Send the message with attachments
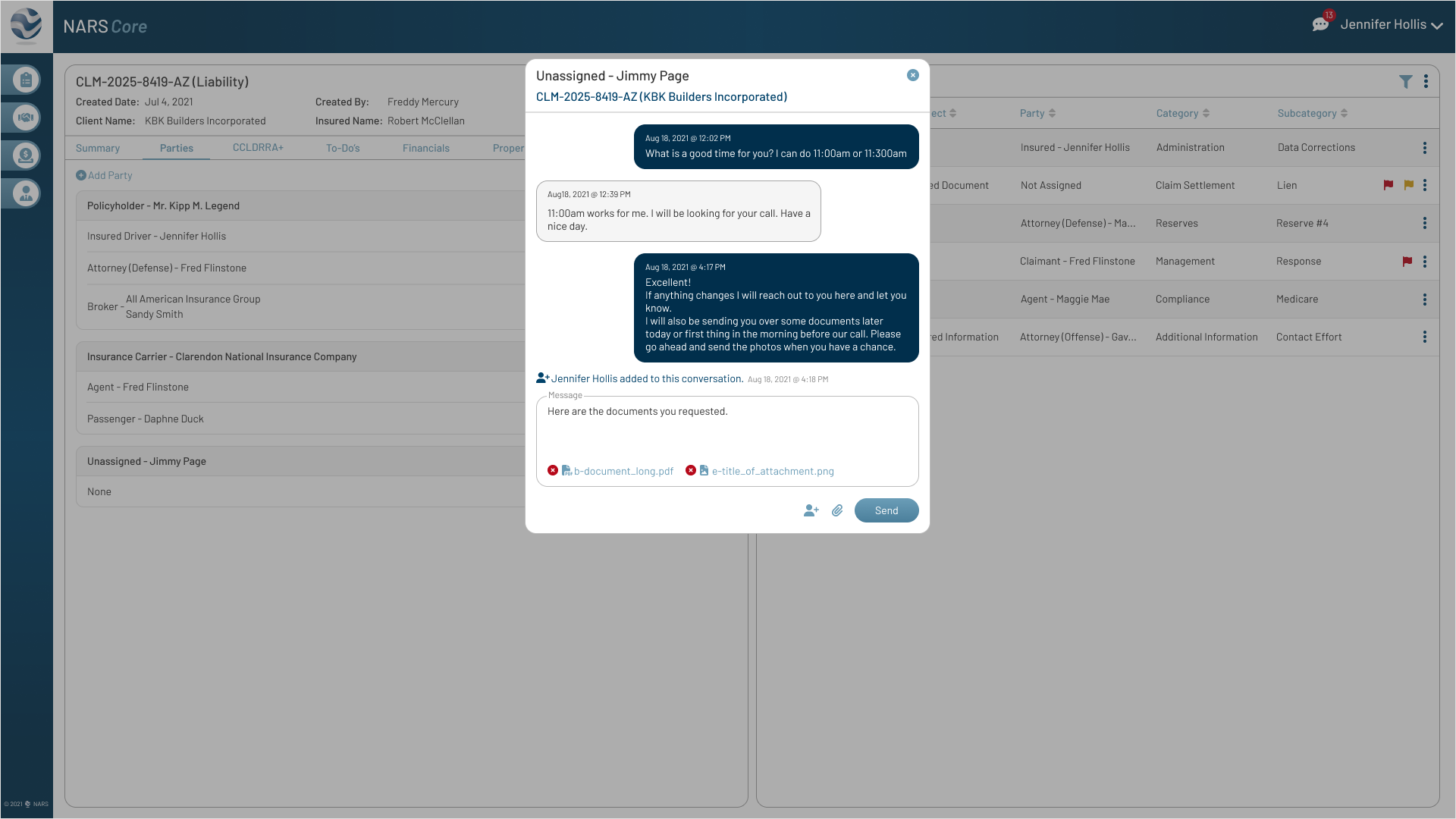The width and height of the screenshot is (1456, 819). (x=886, y=510)
